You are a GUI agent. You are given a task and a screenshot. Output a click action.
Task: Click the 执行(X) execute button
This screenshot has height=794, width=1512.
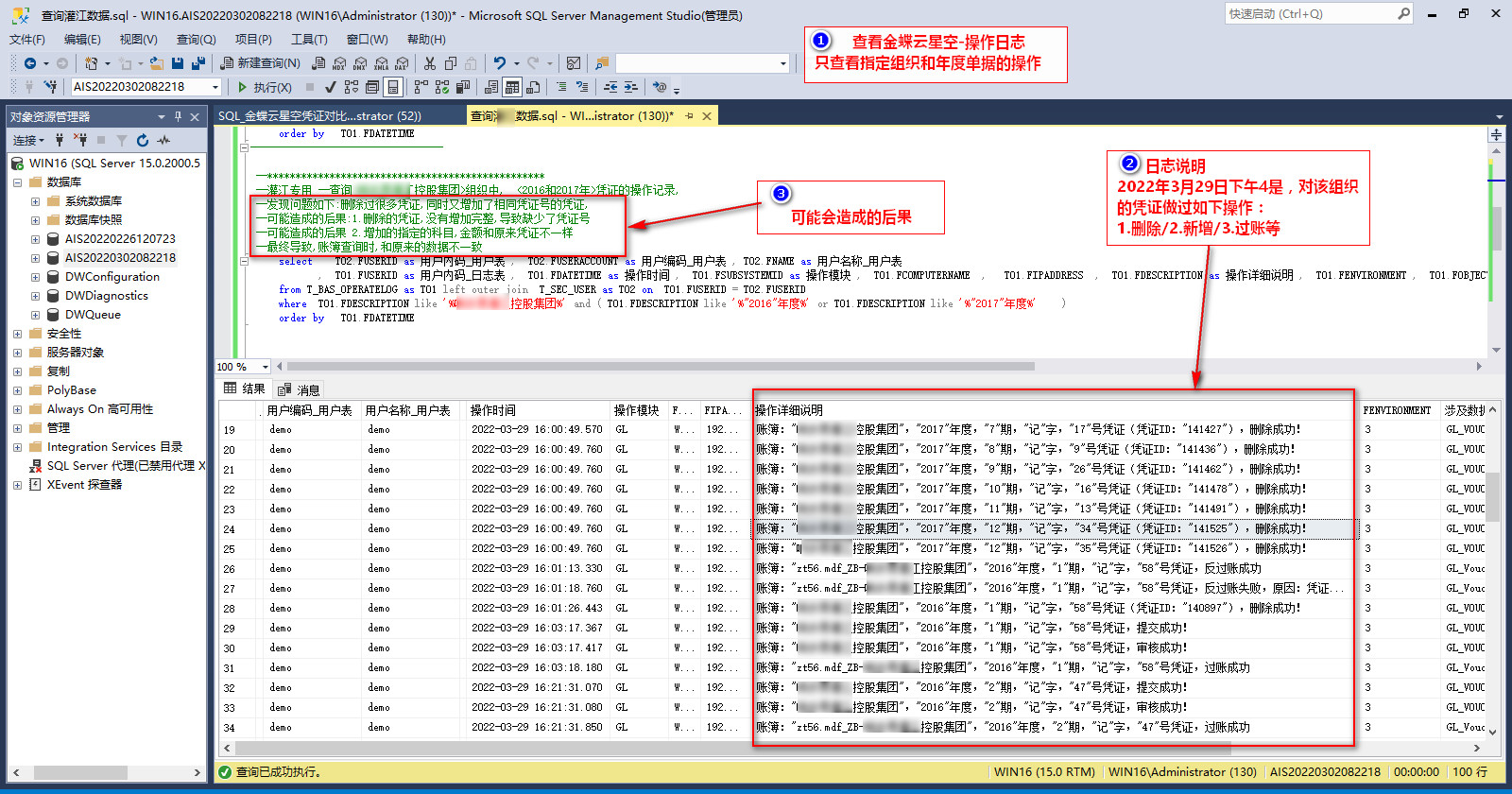coord(264,87)
